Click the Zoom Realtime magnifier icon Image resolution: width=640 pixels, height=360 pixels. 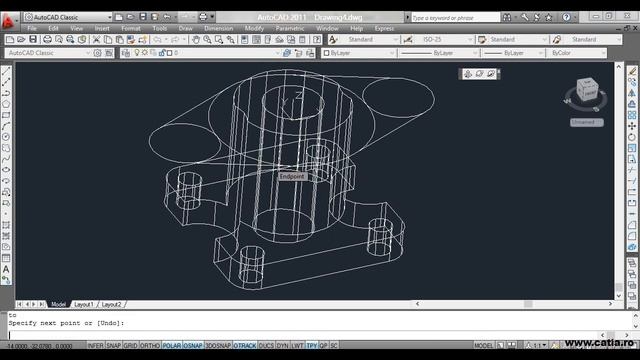(207, 40)
